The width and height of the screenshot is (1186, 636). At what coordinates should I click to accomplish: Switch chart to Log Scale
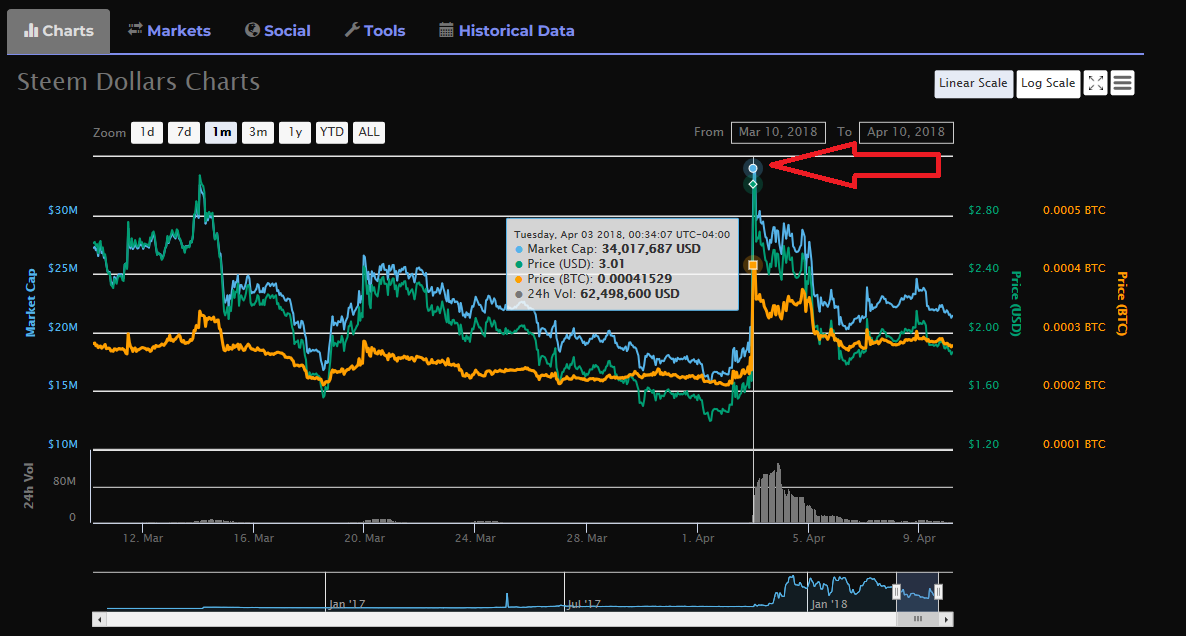click(1048, 83)
